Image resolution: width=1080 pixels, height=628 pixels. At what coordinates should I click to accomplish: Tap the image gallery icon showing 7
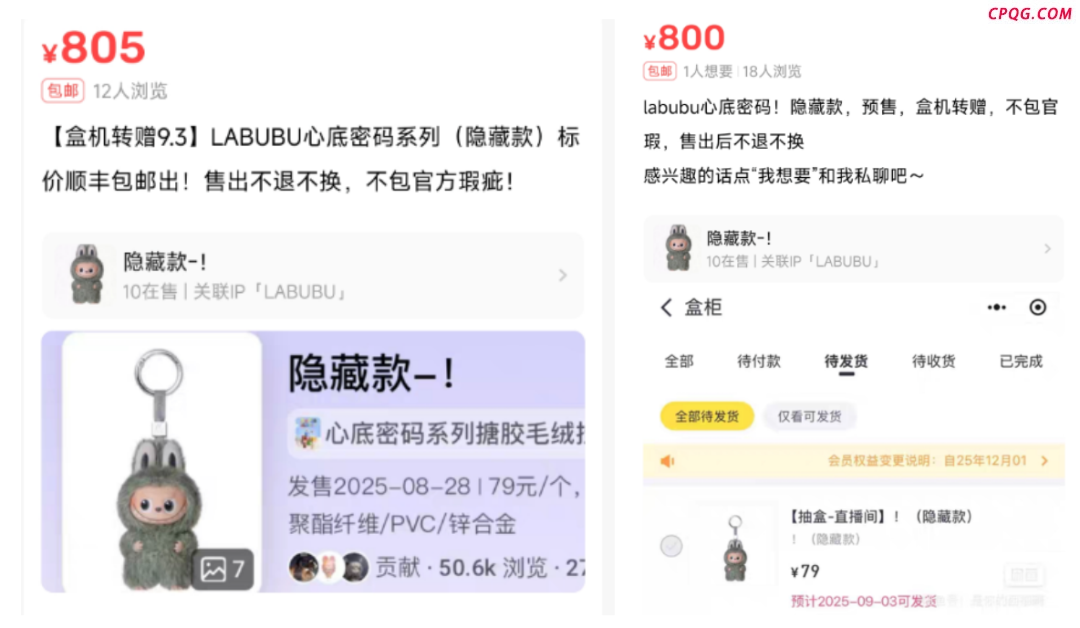(x=222, y=569)
